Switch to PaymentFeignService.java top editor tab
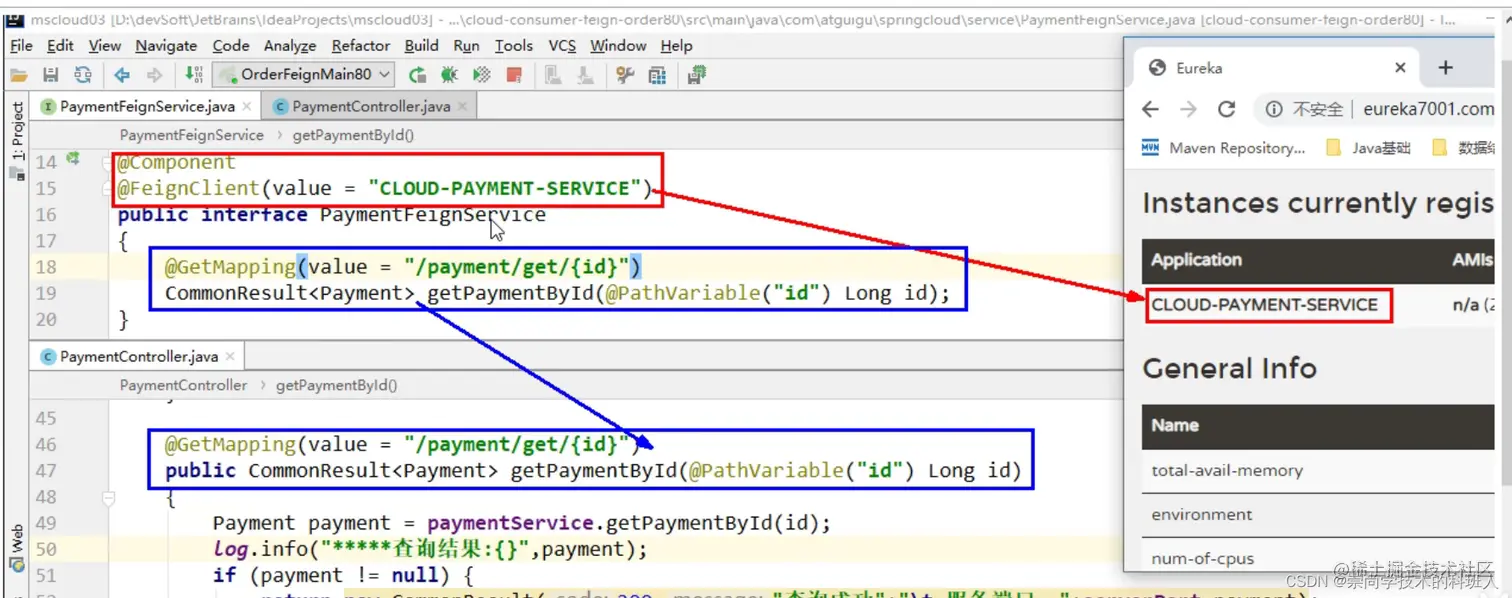This screenshot has height=598, width=1512. 147,106
